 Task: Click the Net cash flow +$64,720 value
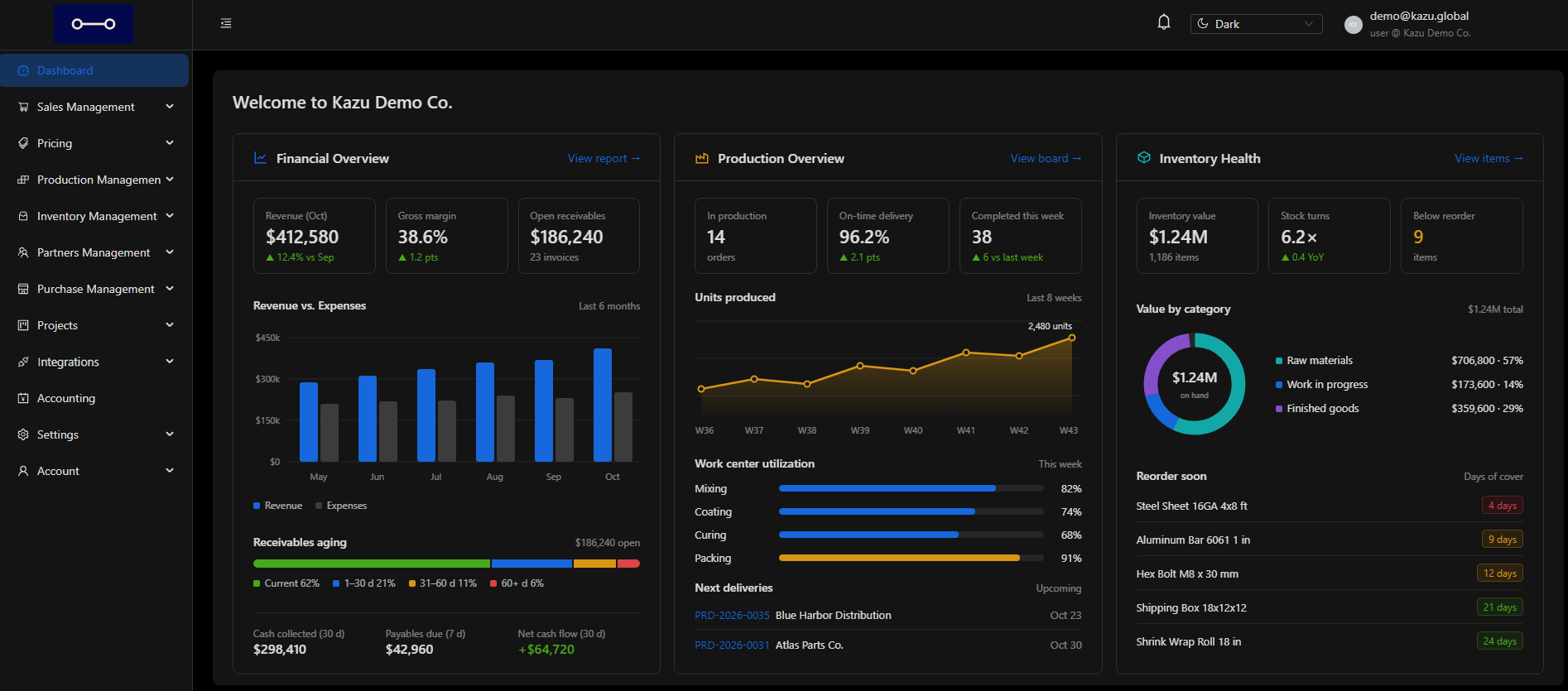coord(546,650)
